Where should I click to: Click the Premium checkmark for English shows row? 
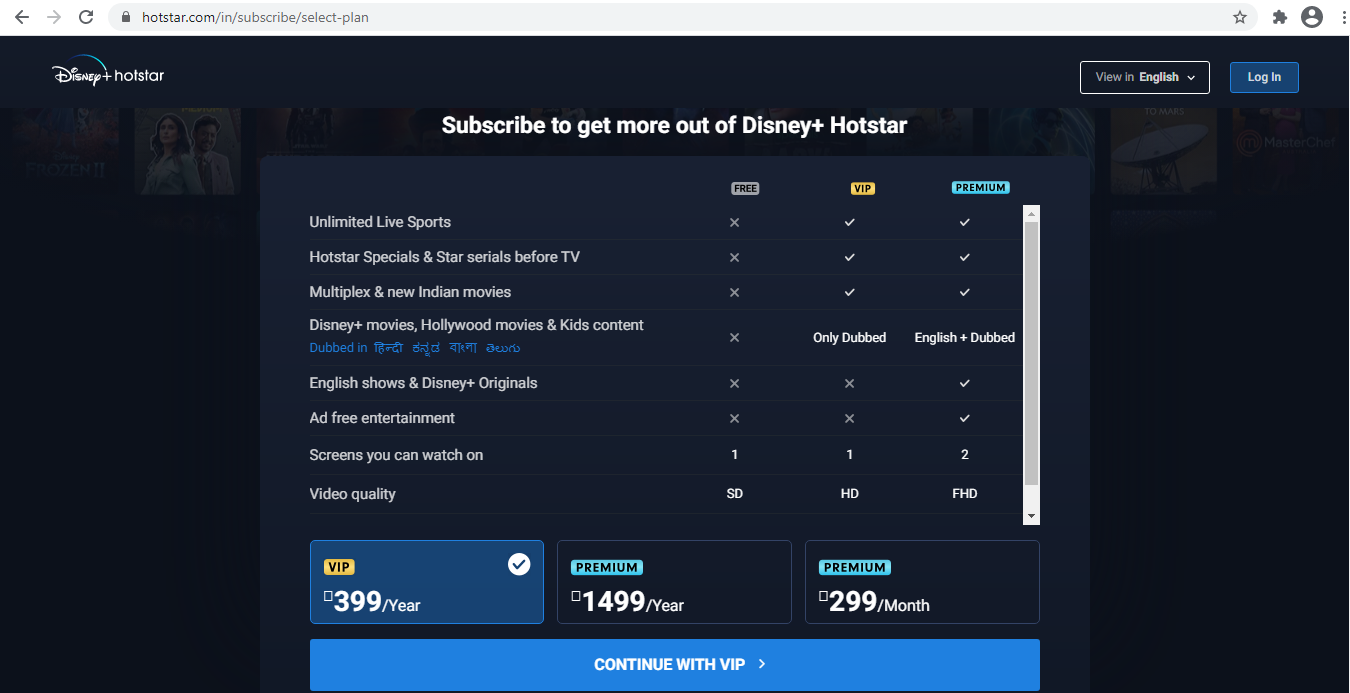coord(965,383)
